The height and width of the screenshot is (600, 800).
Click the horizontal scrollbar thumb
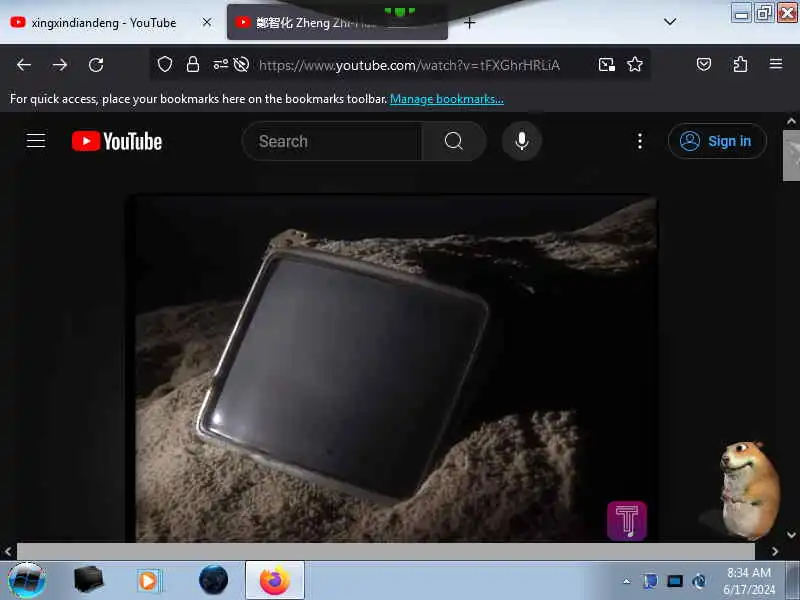point(386,552)
